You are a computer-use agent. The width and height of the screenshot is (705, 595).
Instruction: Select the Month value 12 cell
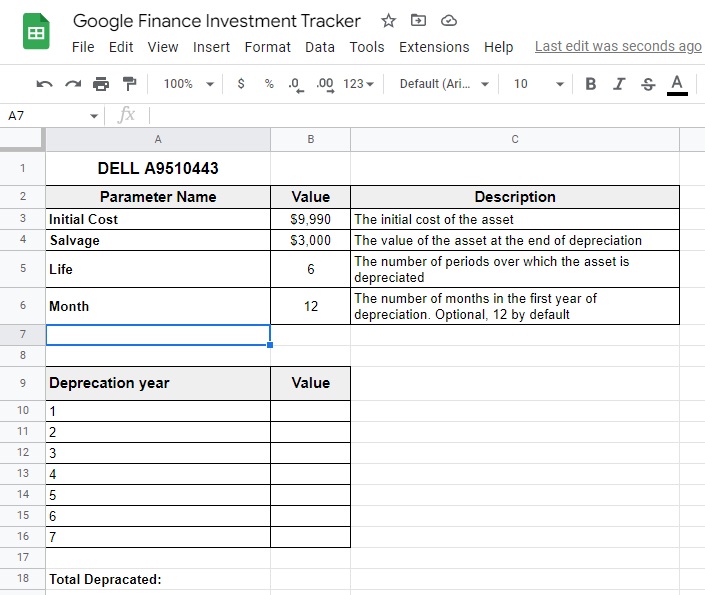click(x=310, y=306)
